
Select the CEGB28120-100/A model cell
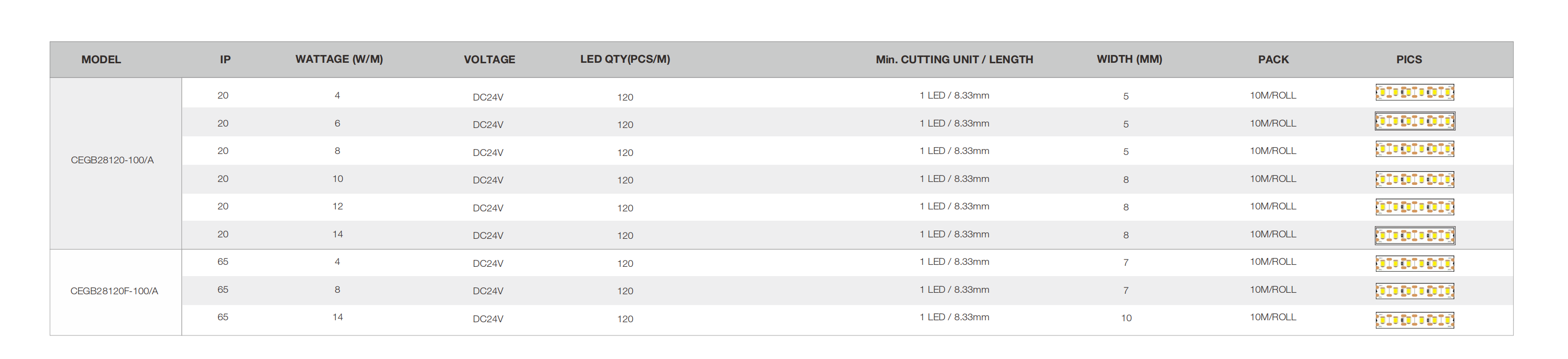point(113,160)
